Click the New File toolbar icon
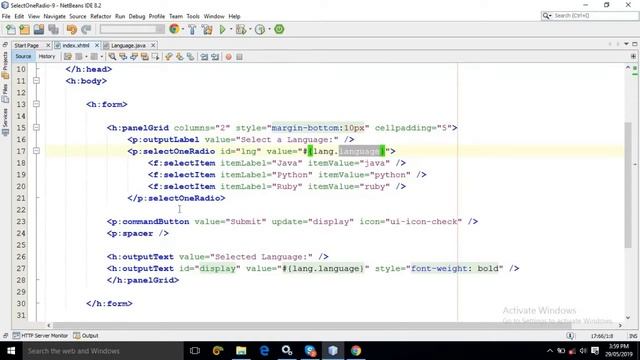Image resolution: width=640 pixels, height=360 pixels. click(x=11, y=29)
